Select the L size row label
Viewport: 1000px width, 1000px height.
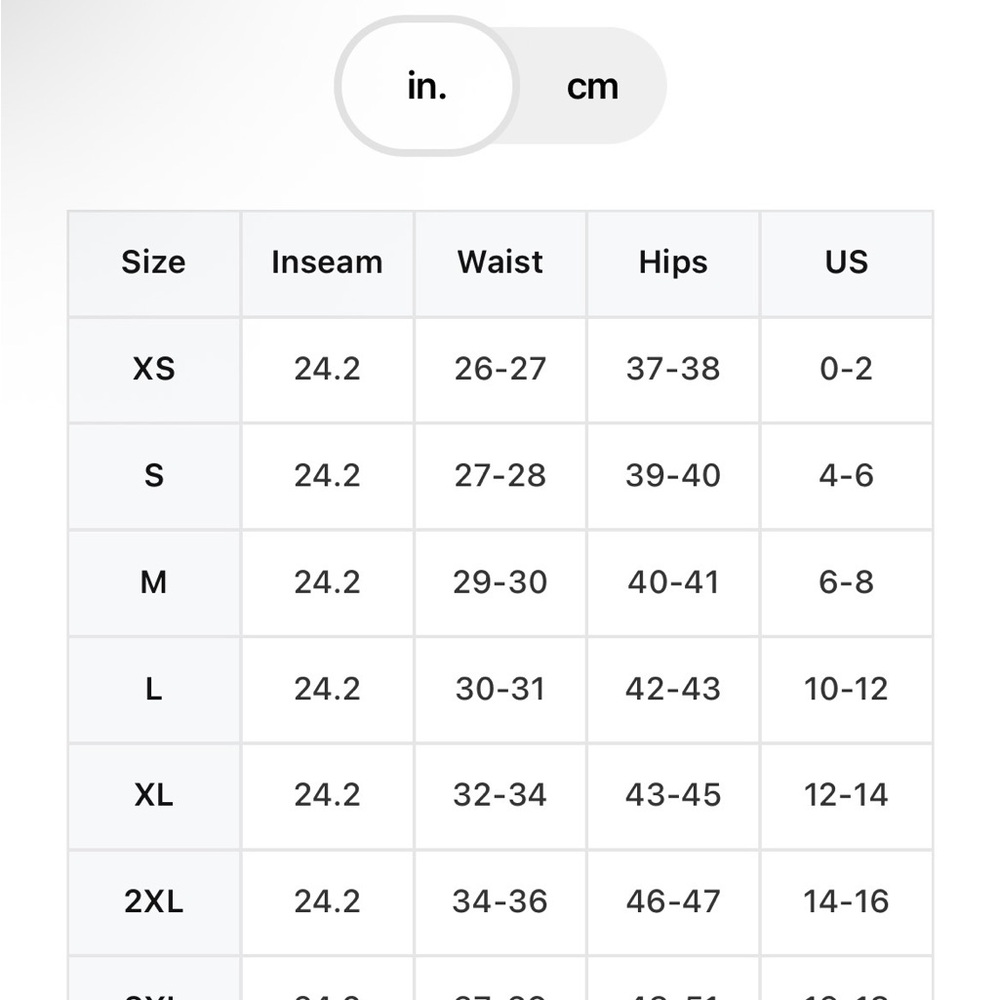154,689
